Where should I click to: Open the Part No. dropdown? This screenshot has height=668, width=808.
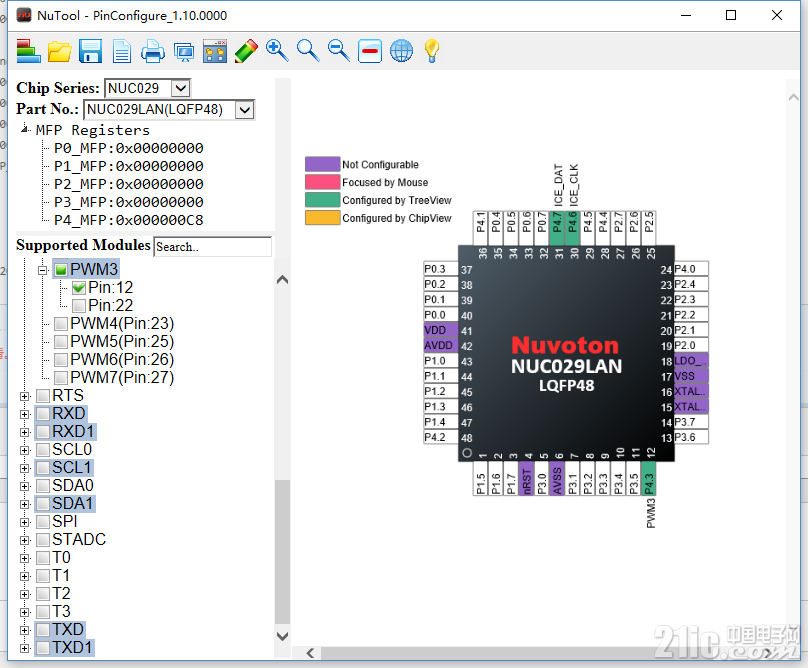(245, 110)
